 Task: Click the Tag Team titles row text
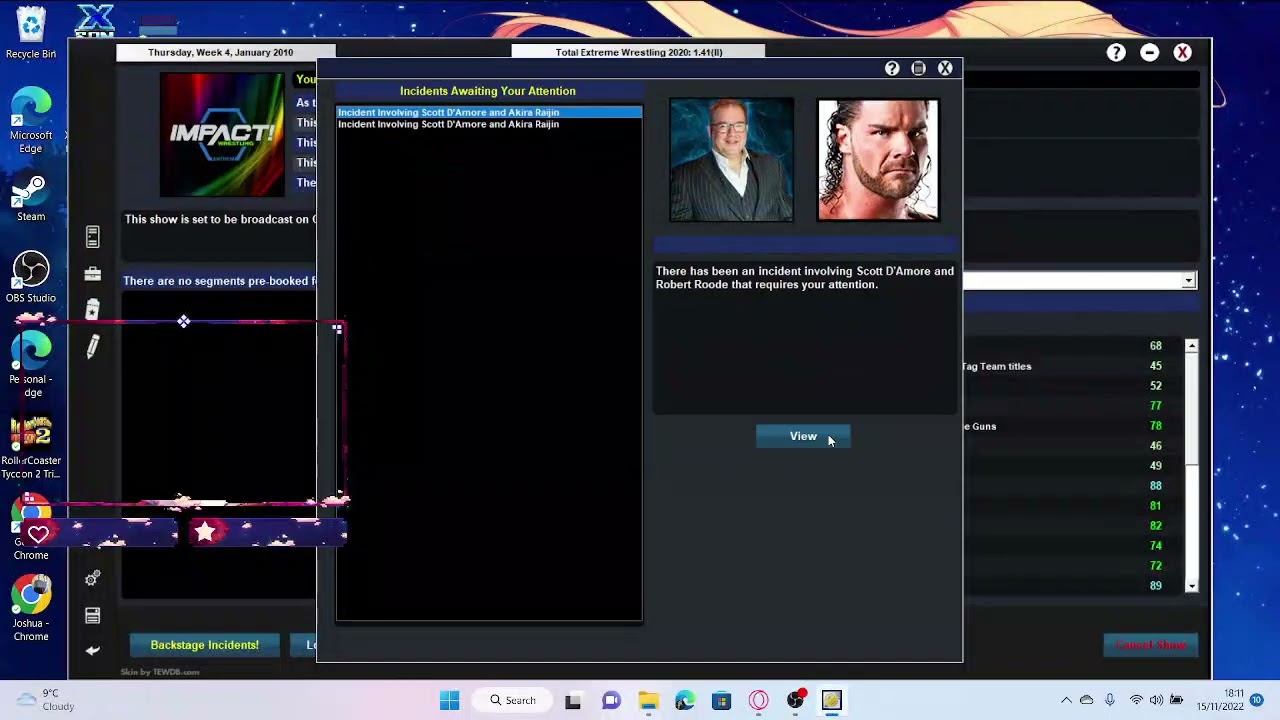point(997,366)
